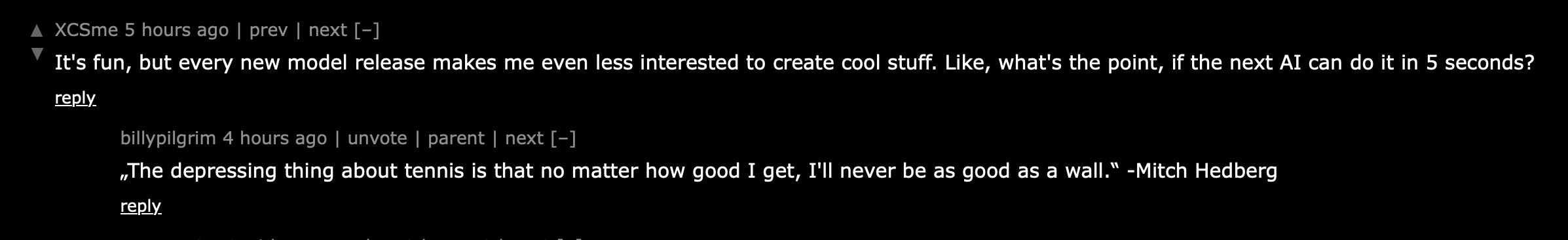Viewport: 1568px width, 240px height.
Task: Open billypilgrim's user profile
Action: click(x=168, y=138)
